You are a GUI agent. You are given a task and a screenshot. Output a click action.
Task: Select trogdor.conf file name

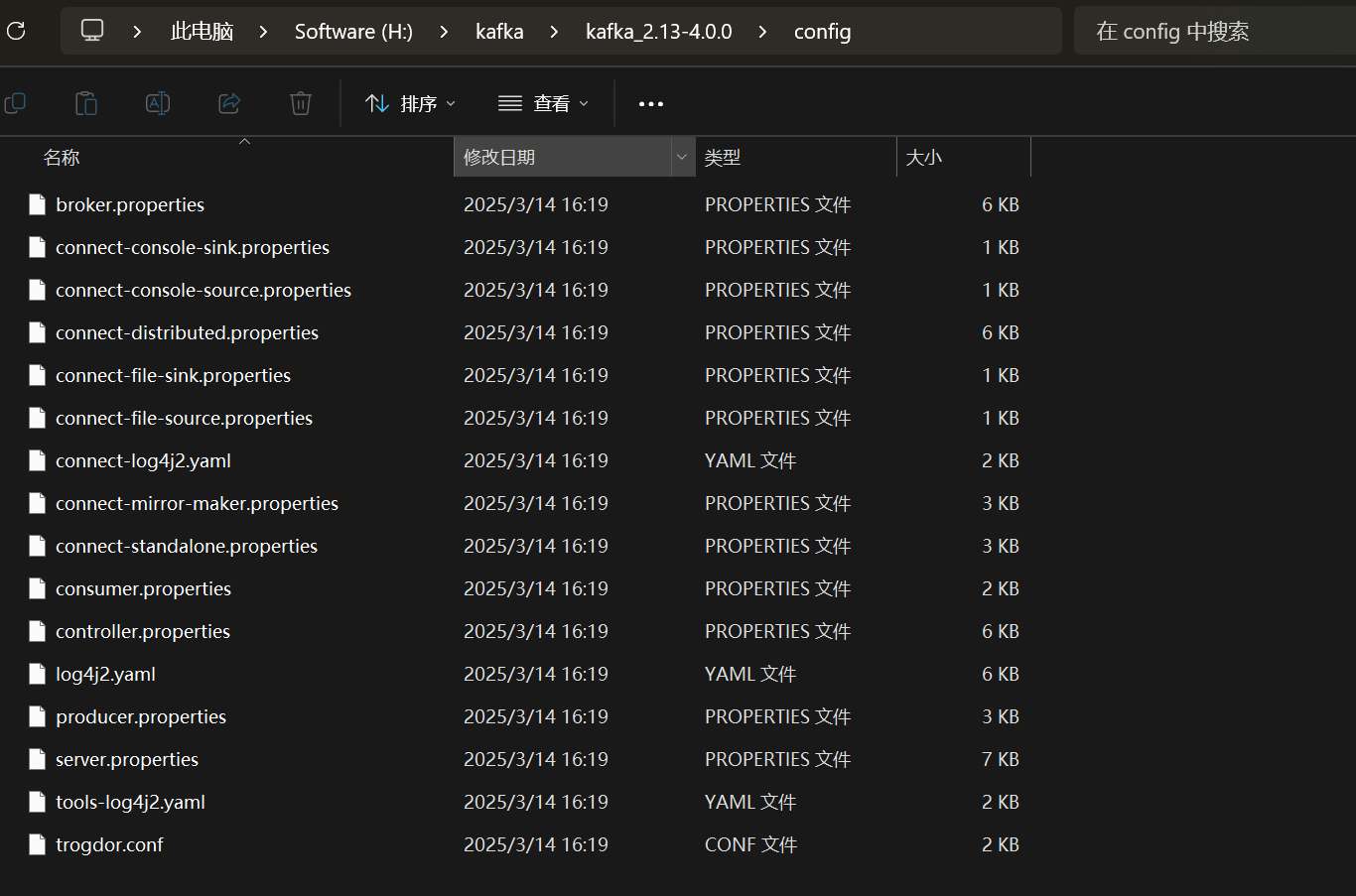pos(109,844)
